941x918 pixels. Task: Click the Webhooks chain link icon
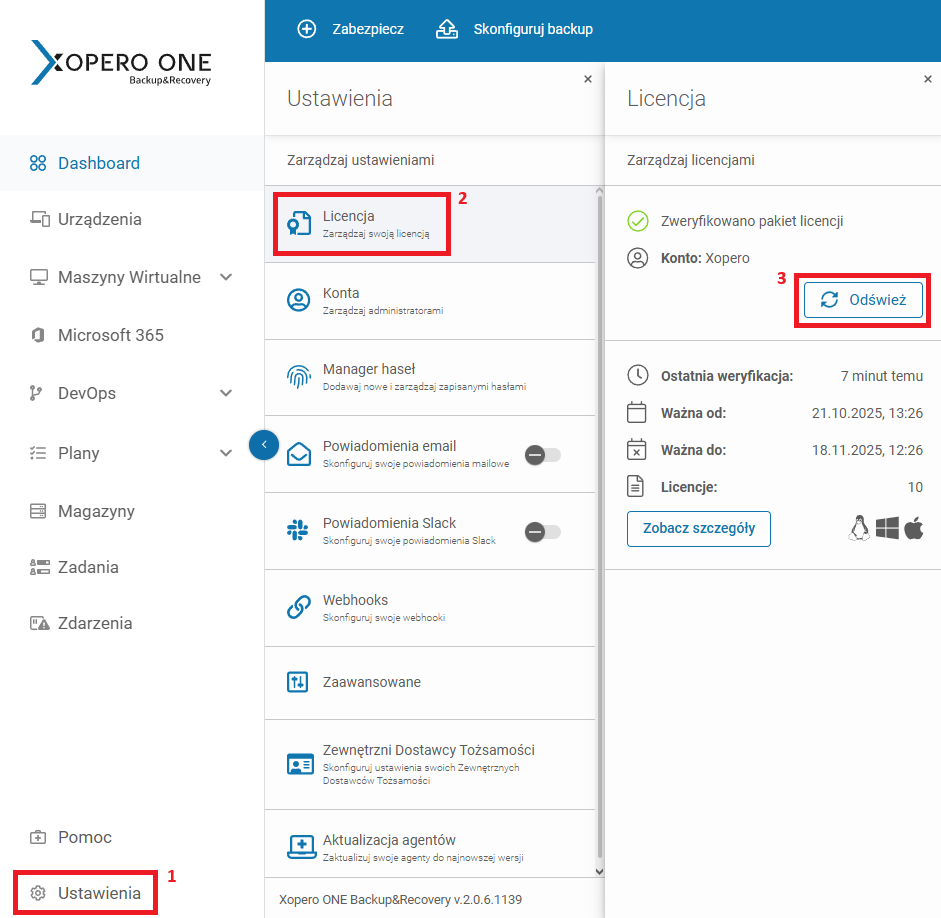pos(298,607)
